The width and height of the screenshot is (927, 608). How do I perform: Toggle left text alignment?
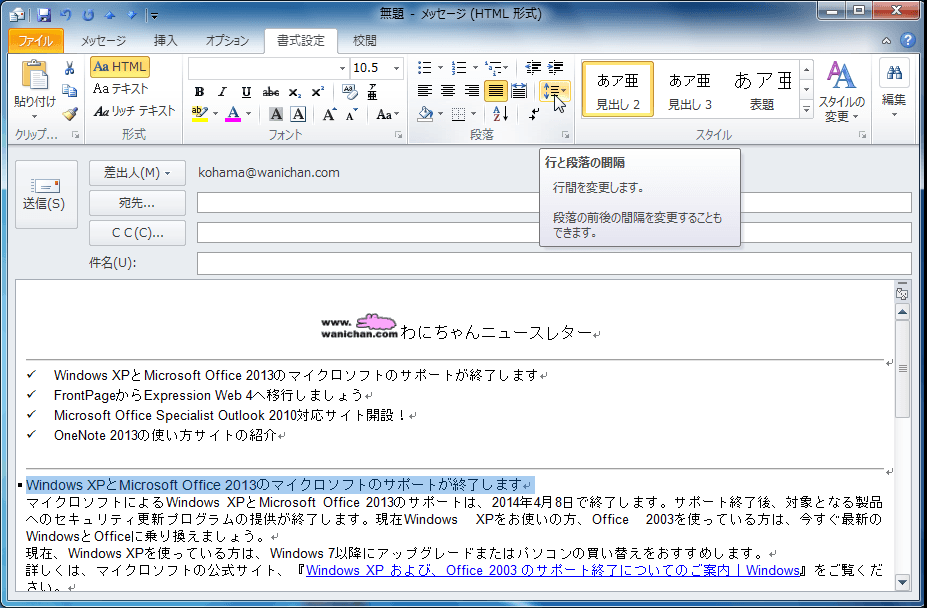[424, 91]
